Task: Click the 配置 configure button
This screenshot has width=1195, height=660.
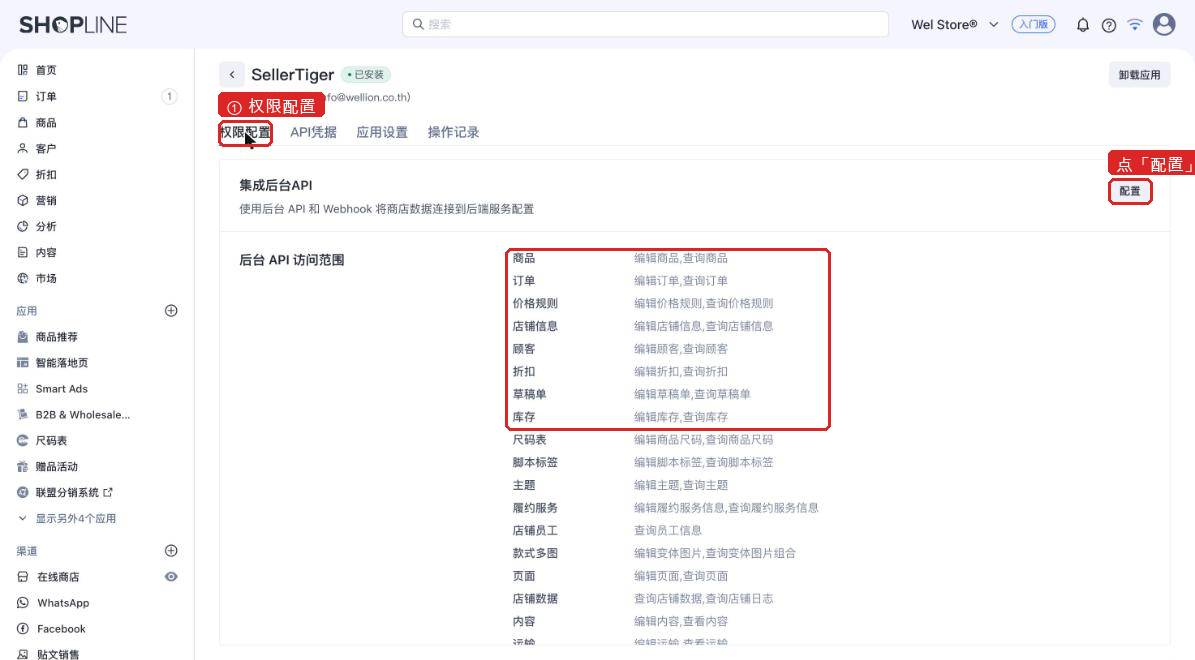Action: [1129, 191]
